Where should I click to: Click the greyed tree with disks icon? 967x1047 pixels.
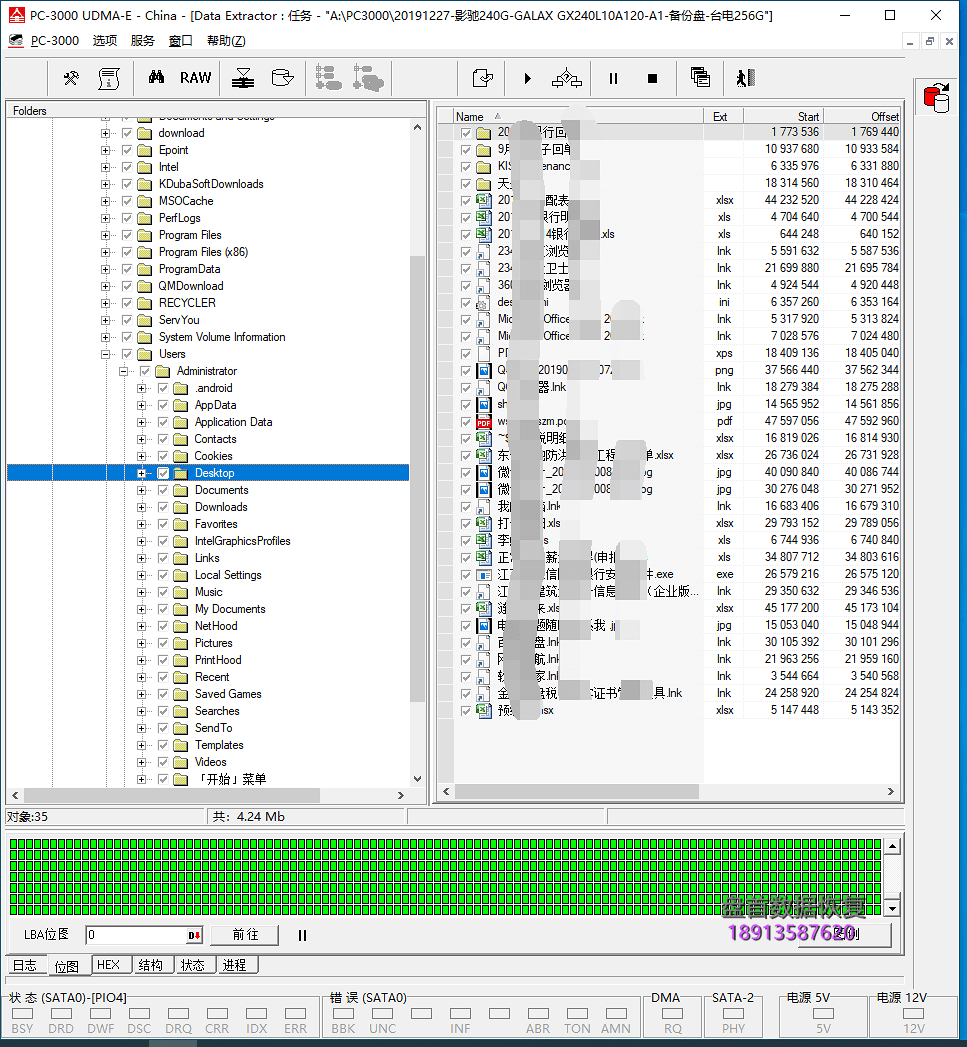(x=368, y=78)
